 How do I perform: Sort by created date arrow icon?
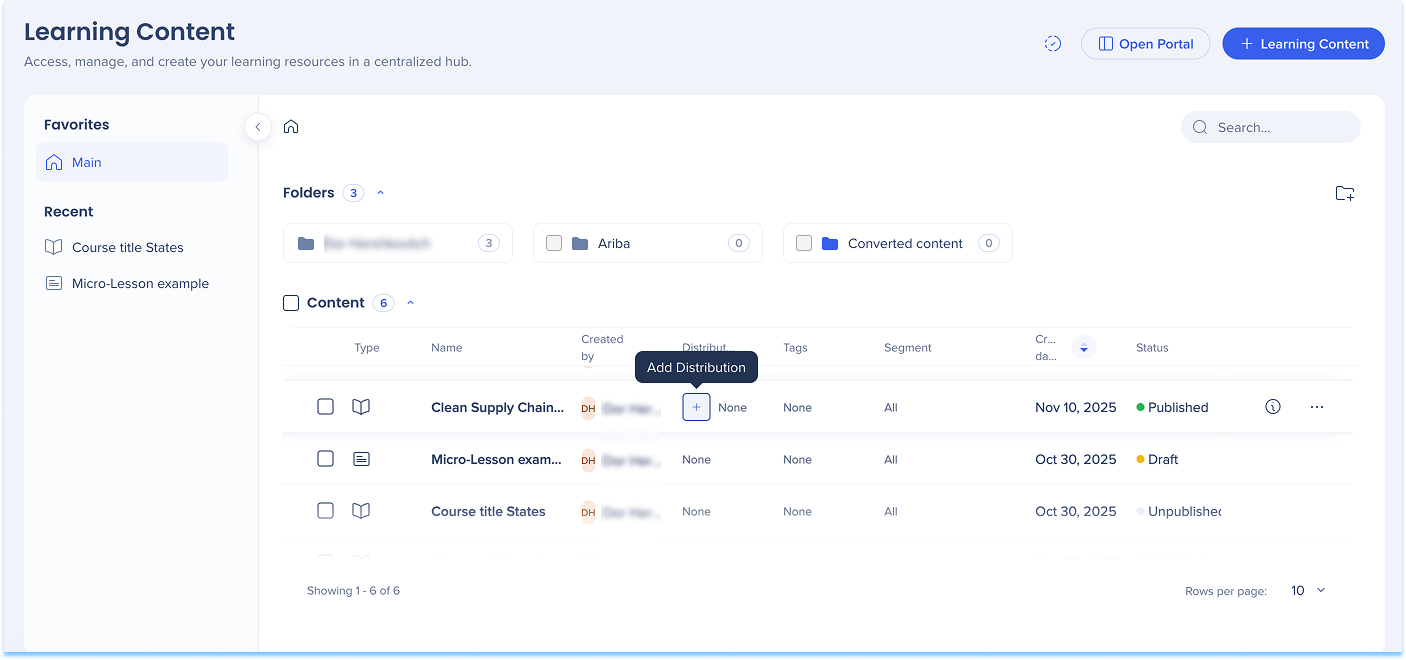[x=1083, y=348]
